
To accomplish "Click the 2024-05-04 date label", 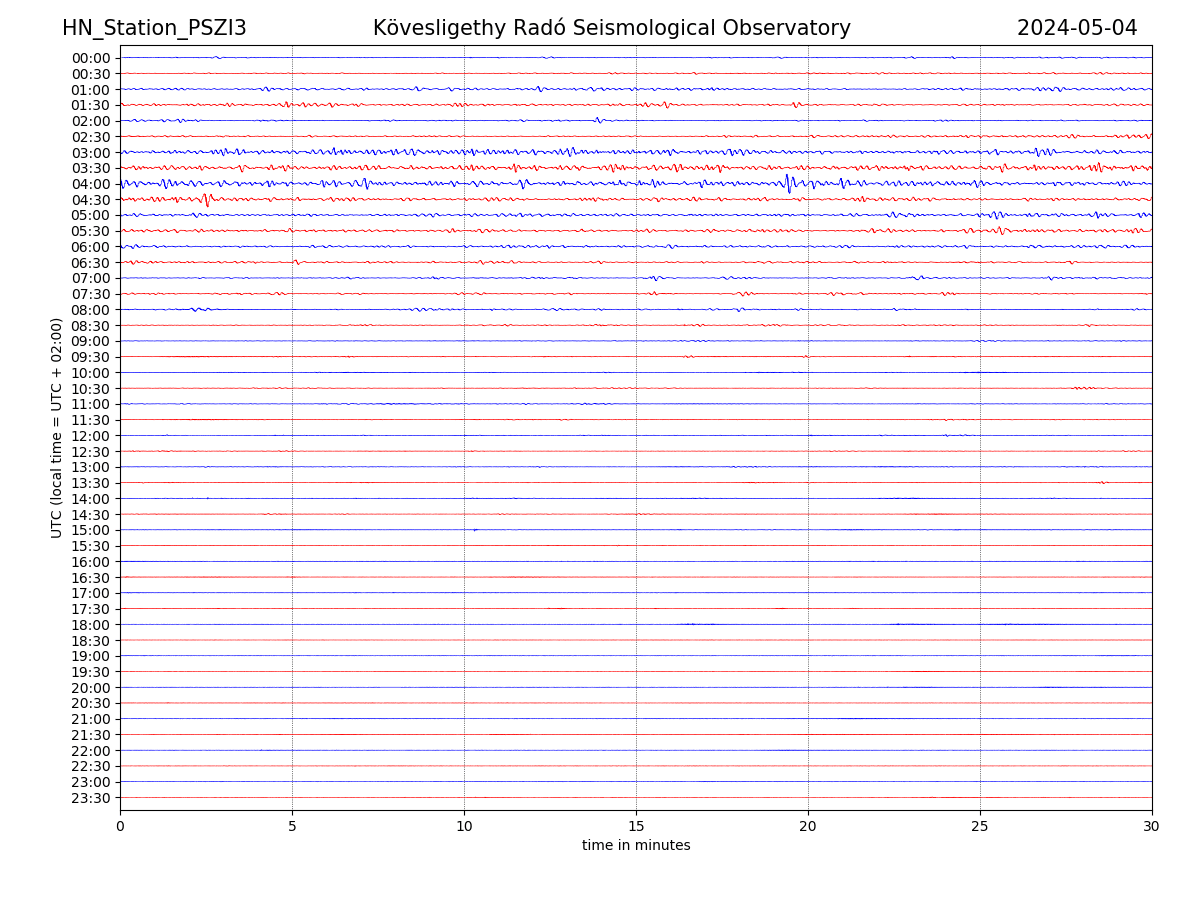I will coord(1076,28).
